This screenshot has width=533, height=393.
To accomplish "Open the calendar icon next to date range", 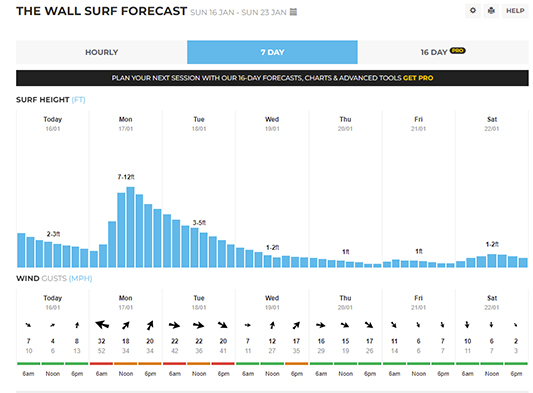I will click(x=293, y=12).
